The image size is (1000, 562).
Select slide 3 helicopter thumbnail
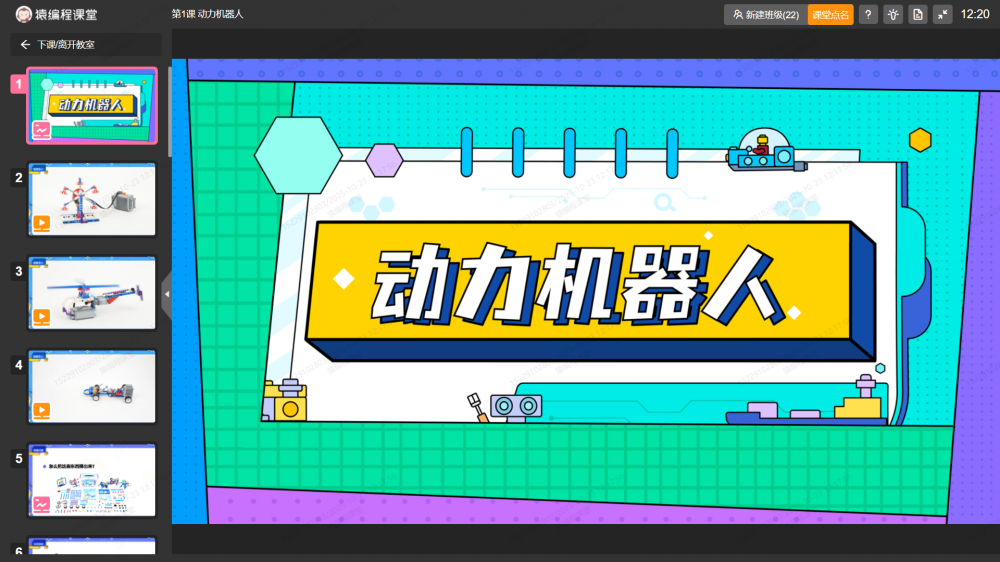(92, 292)
